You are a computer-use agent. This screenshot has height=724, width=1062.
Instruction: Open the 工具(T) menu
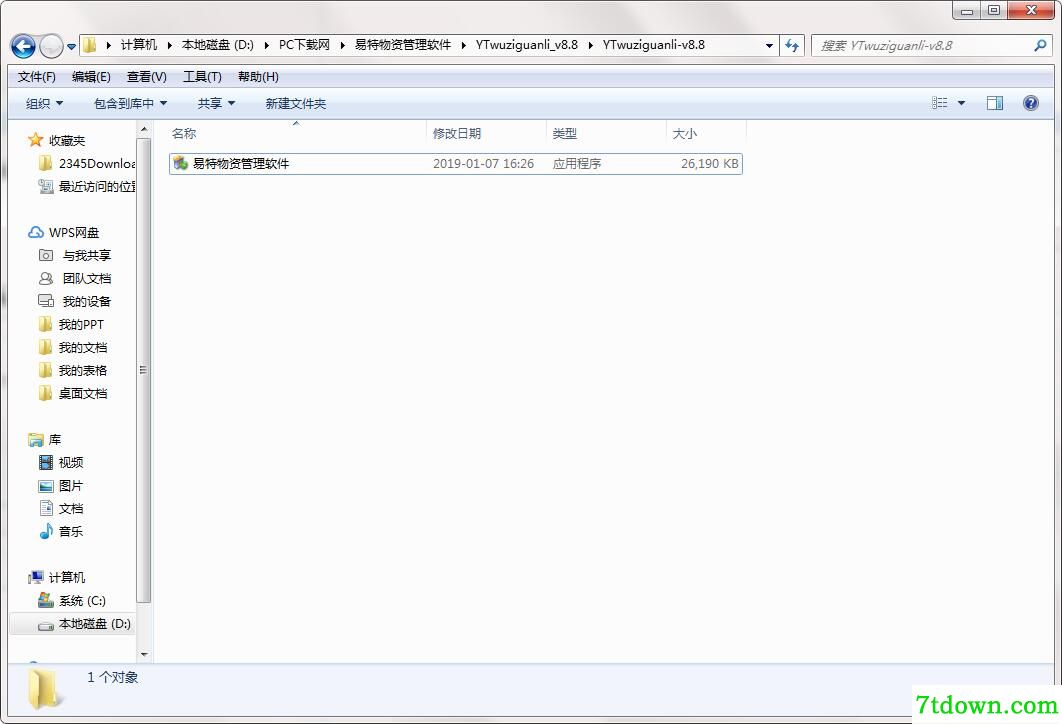pyautogui.click(x=203, y=77)
